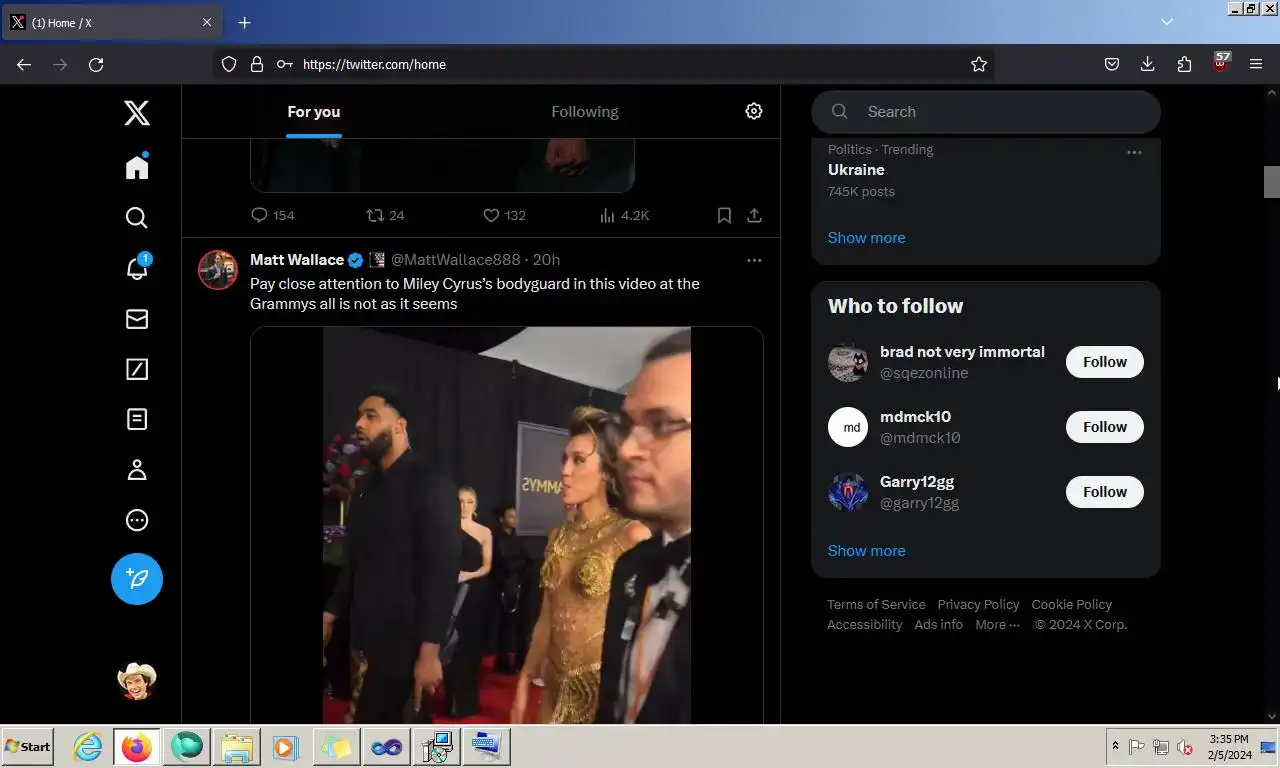The height and width of the screenshot is (768, 1280).
Task: Open Explore via magnifier sidebar icon
Action: (x=137, y=217)
